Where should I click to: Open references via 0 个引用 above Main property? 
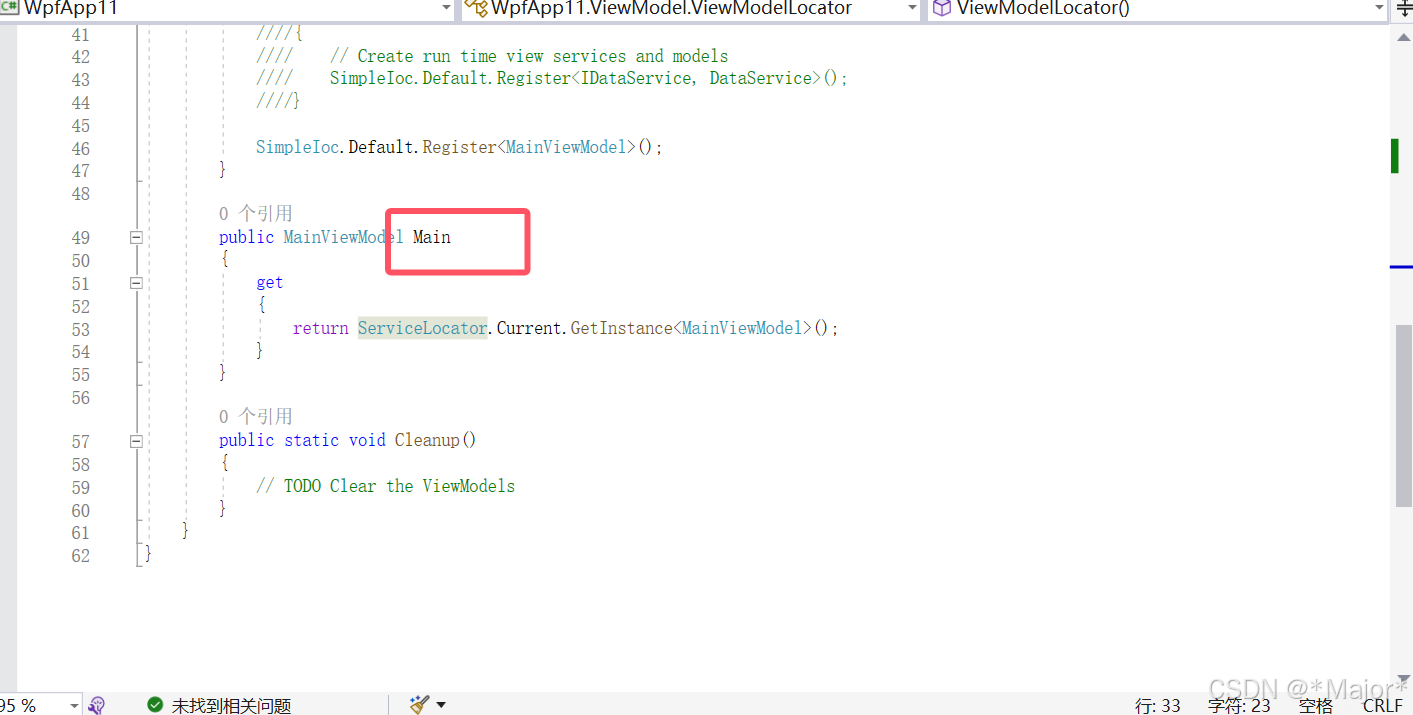[254, 213]
